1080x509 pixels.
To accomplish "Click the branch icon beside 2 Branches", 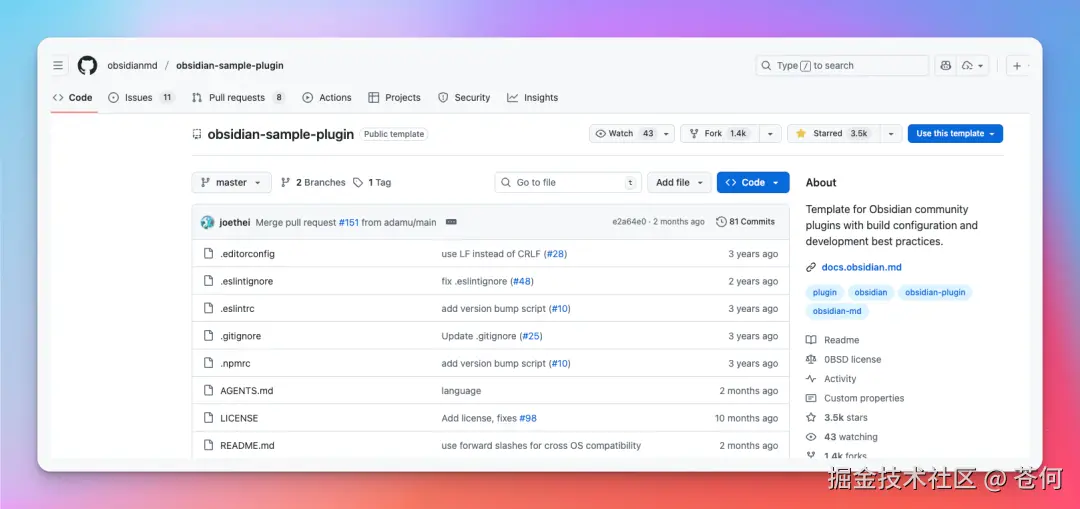I will point(286,183).
